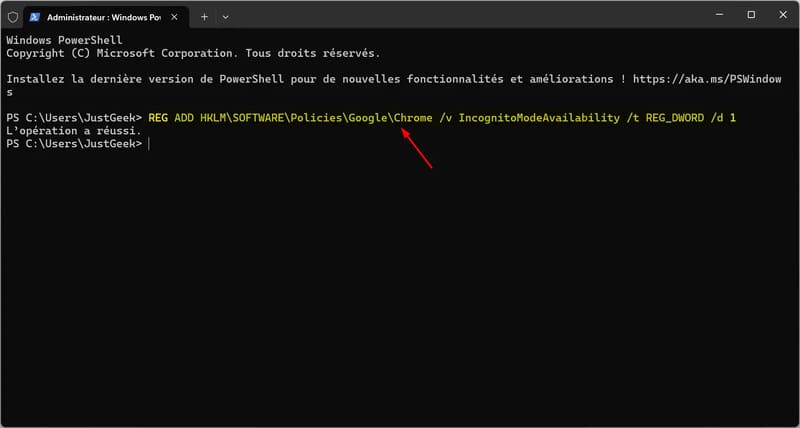Click the PowerShell icon on the tab
800x428 pixels.
tap(34, 17)
